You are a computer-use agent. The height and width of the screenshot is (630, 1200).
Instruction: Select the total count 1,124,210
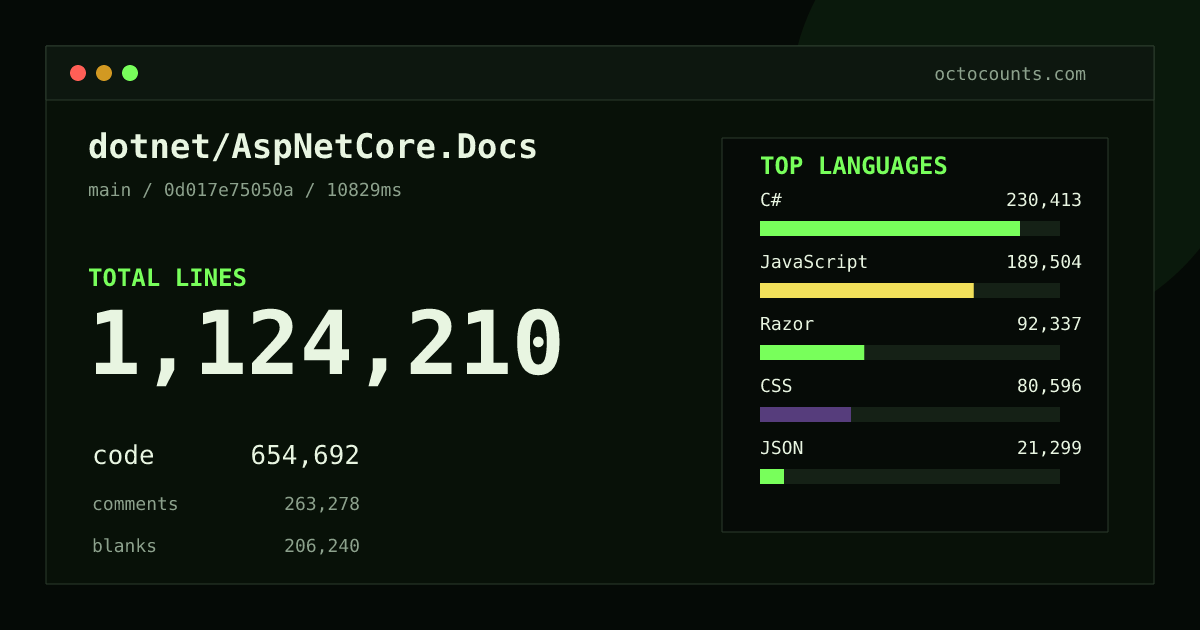(x=327, y=344)
